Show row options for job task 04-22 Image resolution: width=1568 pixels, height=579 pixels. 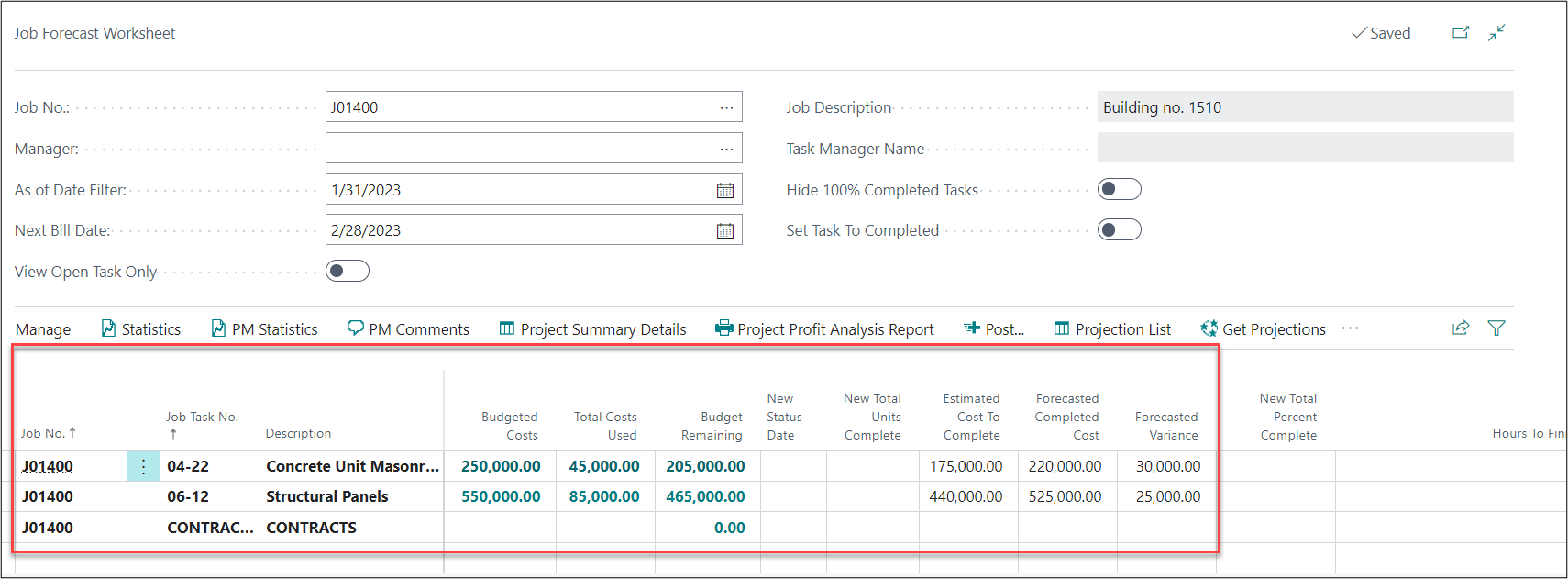click(143, 466)
